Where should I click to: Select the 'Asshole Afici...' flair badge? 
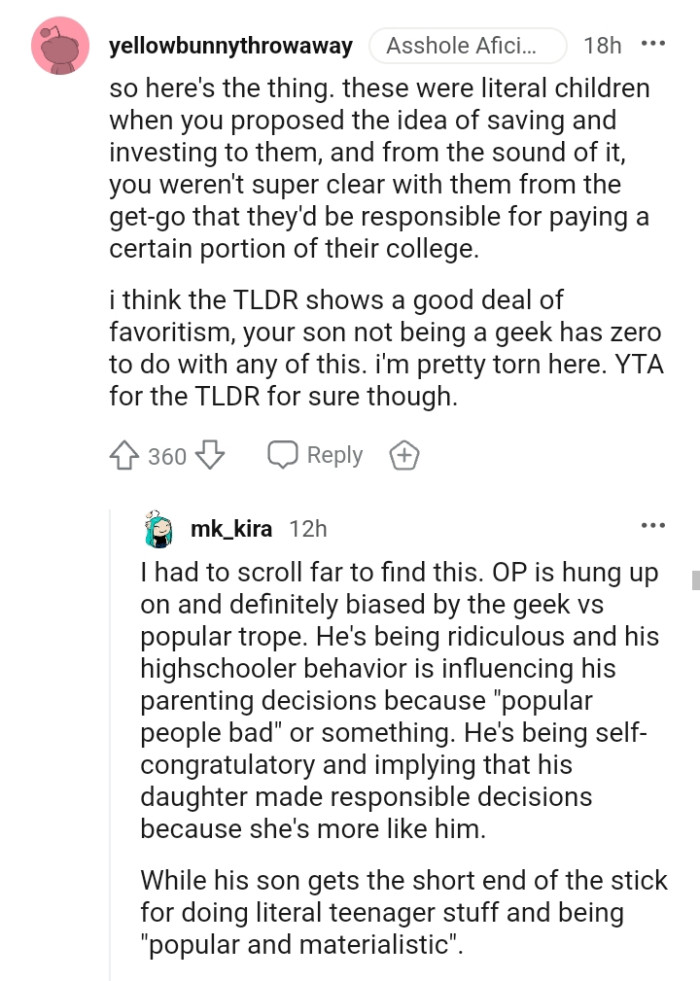467,45
